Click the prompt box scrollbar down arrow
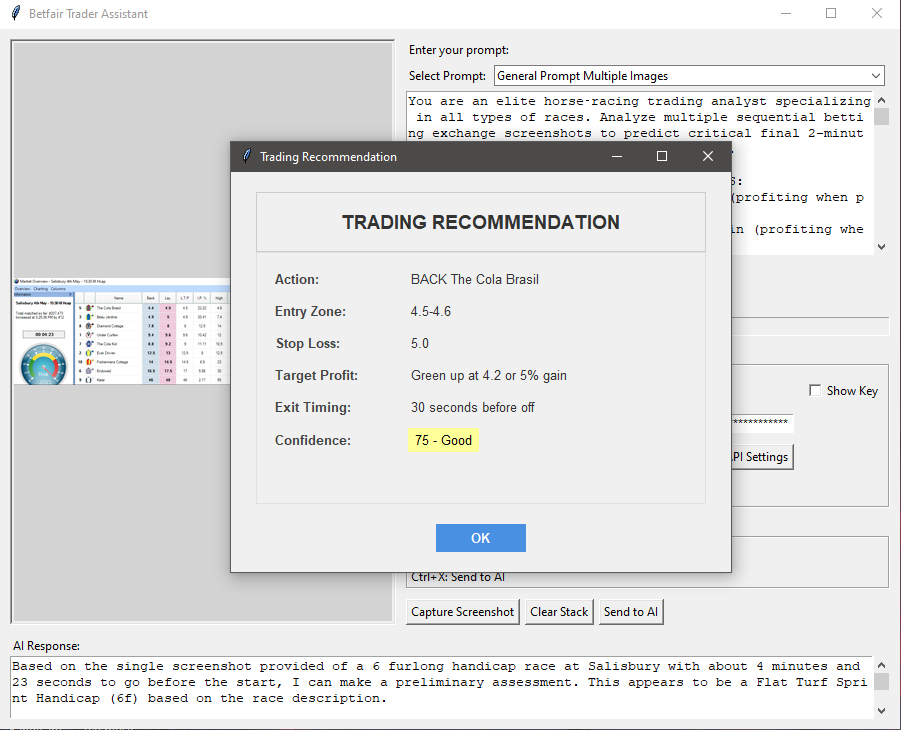901x730 pixels. point(881,247)
